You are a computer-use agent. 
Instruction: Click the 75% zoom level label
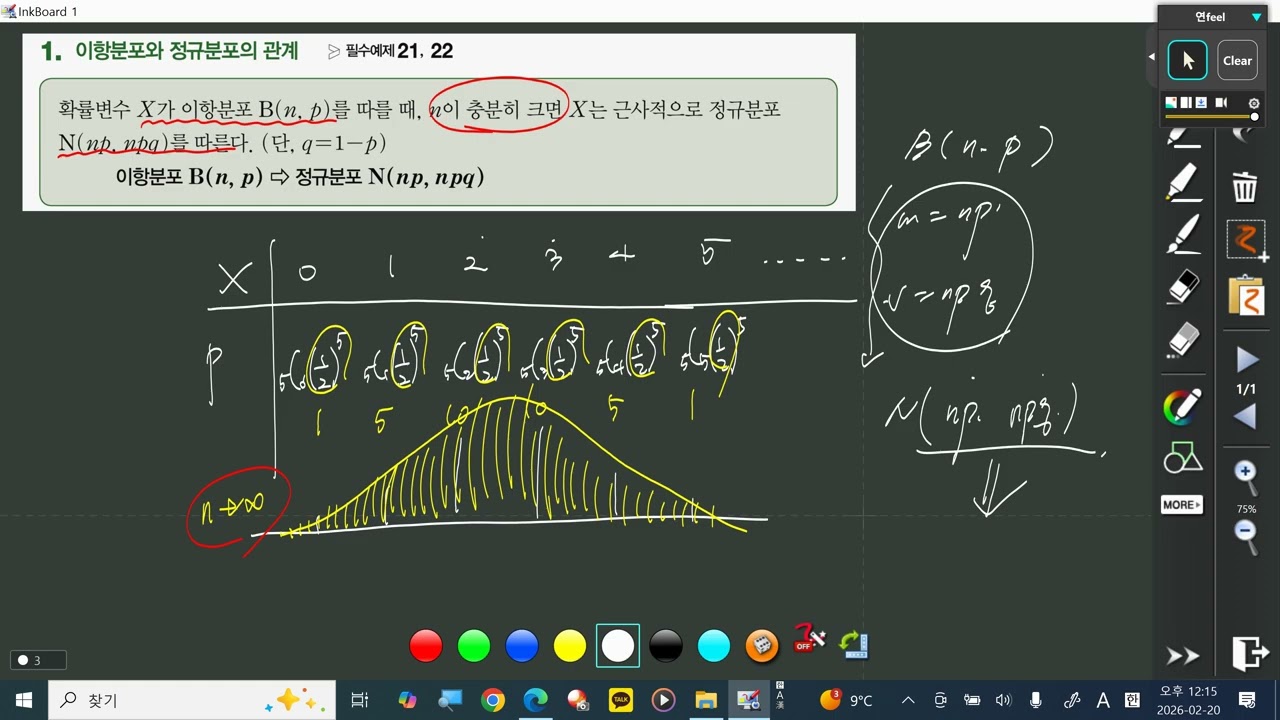[1246, 509]
